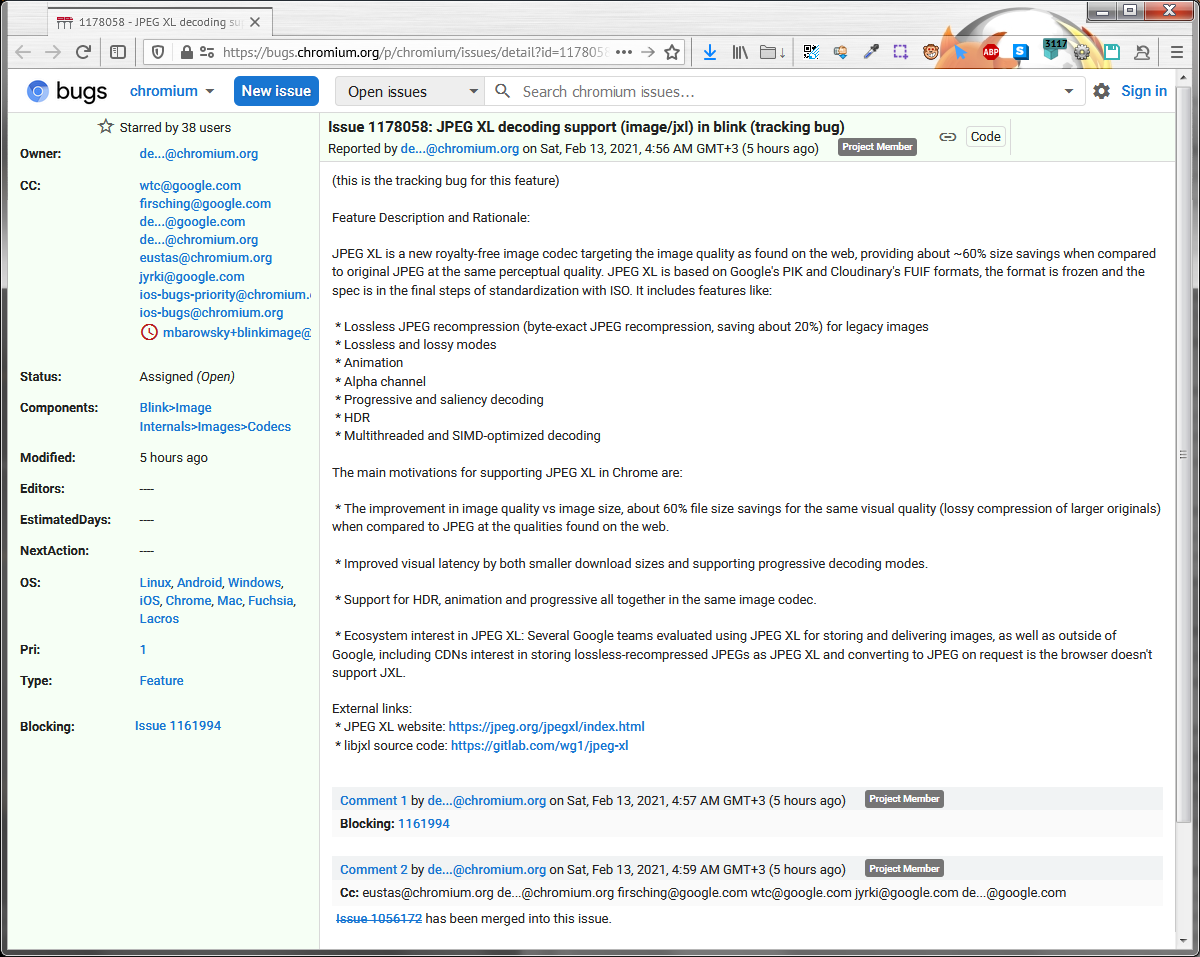Expand search options arrow in search box

pyautogui.click(x=1069, y=91)
